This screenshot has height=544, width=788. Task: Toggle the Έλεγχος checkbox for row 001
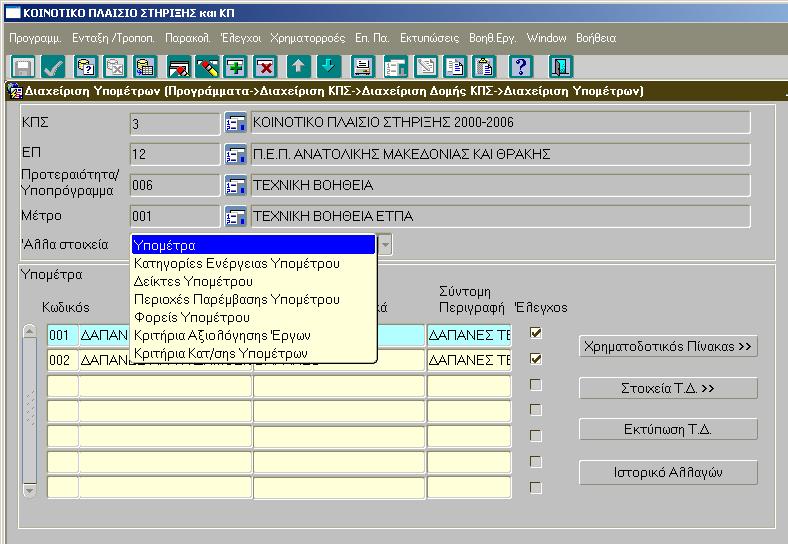[x=536, y=333]
